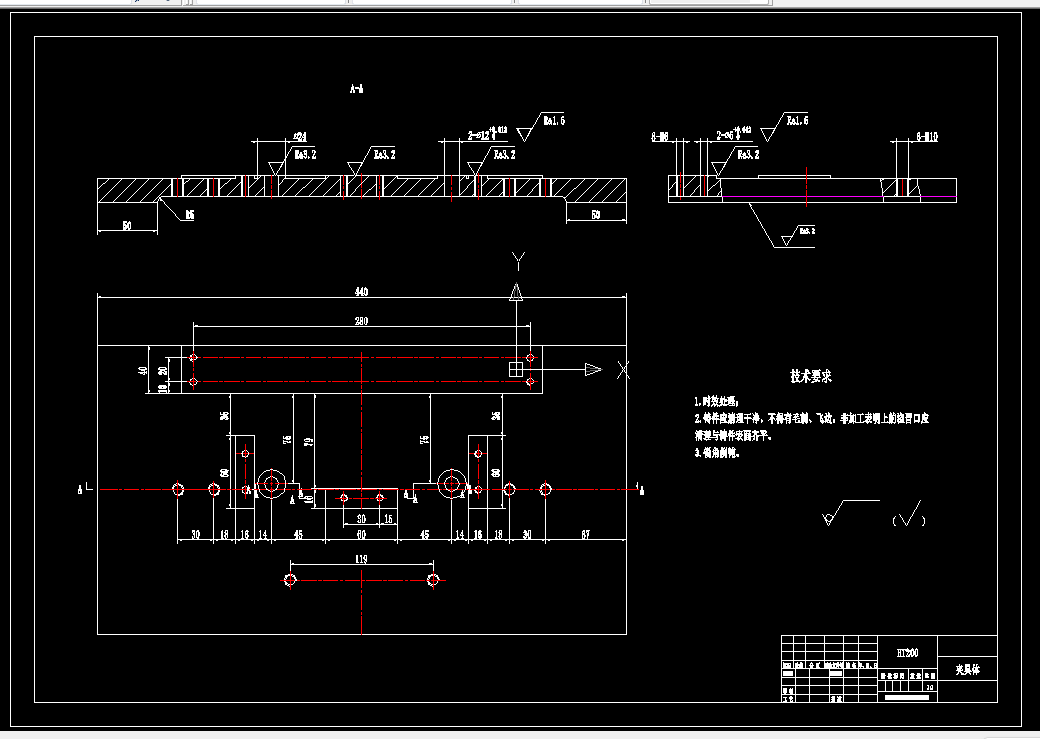The height and width of the screenshot is (739, 1040).
Task: Click the small Ra3.2 symbol below side view
Action: click(798, 235)
